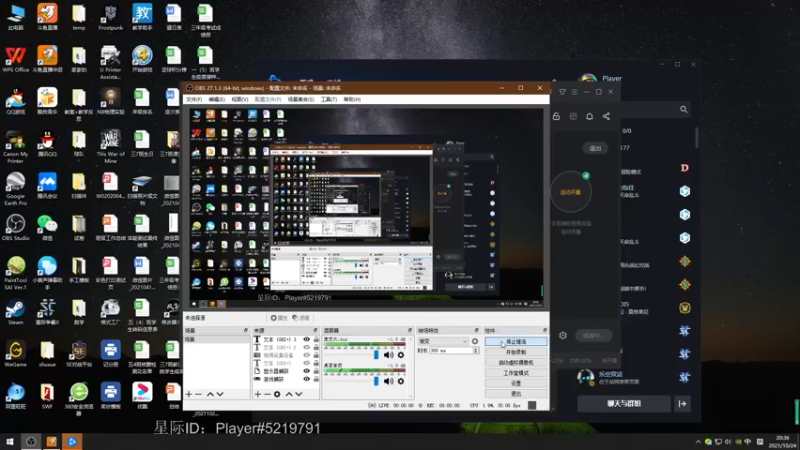The image size is (800, 450).
Task: Adjust the Desktop Audio volume slider handle
Action: coord(376,381)
